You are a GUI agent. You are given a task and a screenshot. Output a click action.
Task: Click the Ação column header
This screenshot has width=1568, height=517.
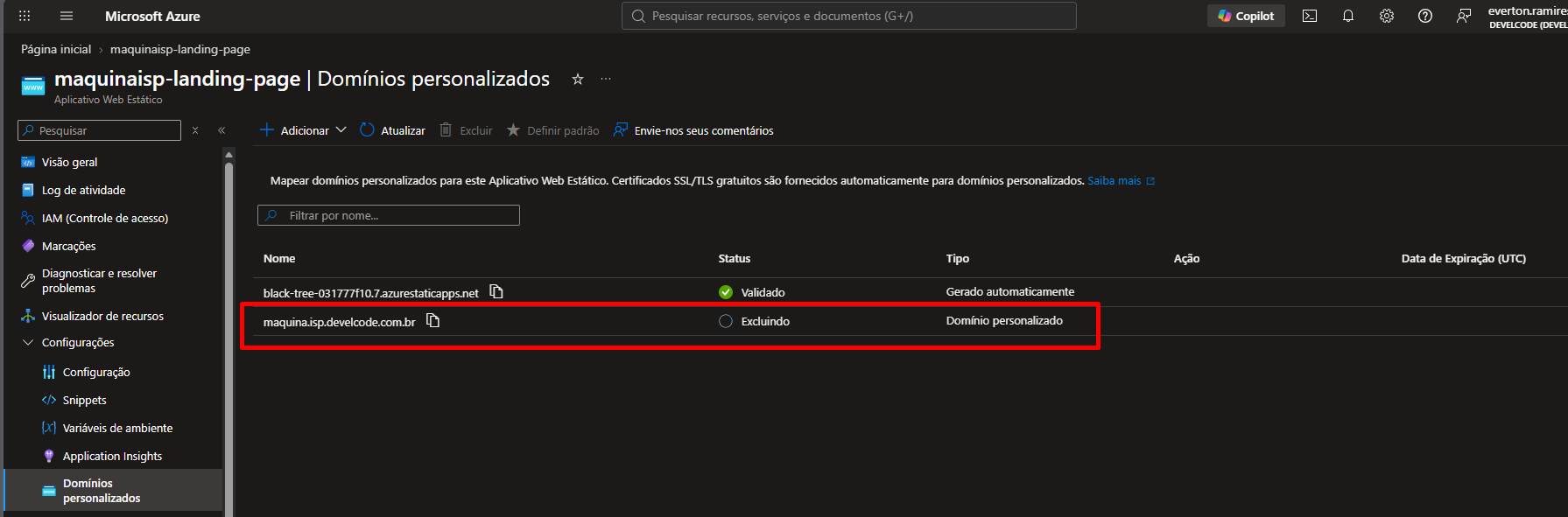(x=1186, y=258)
